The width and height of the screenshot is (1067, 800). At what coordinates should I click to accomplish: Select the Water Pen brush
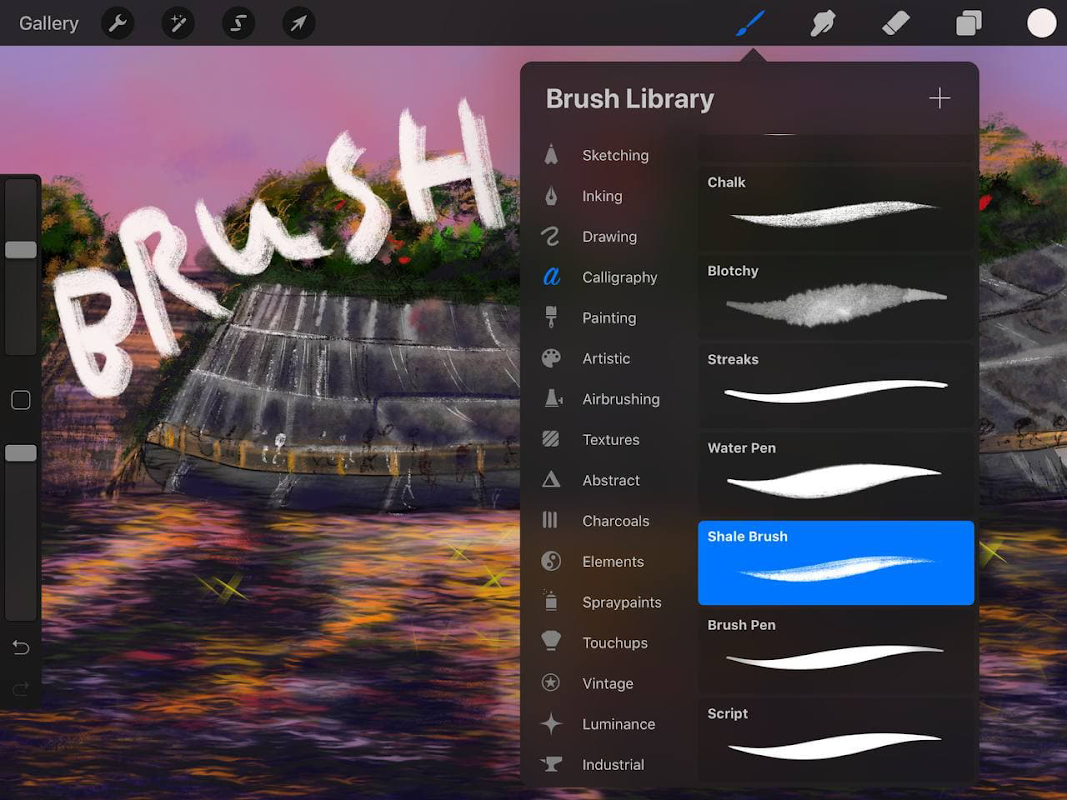pyautogui.click(x=836, y=474)
